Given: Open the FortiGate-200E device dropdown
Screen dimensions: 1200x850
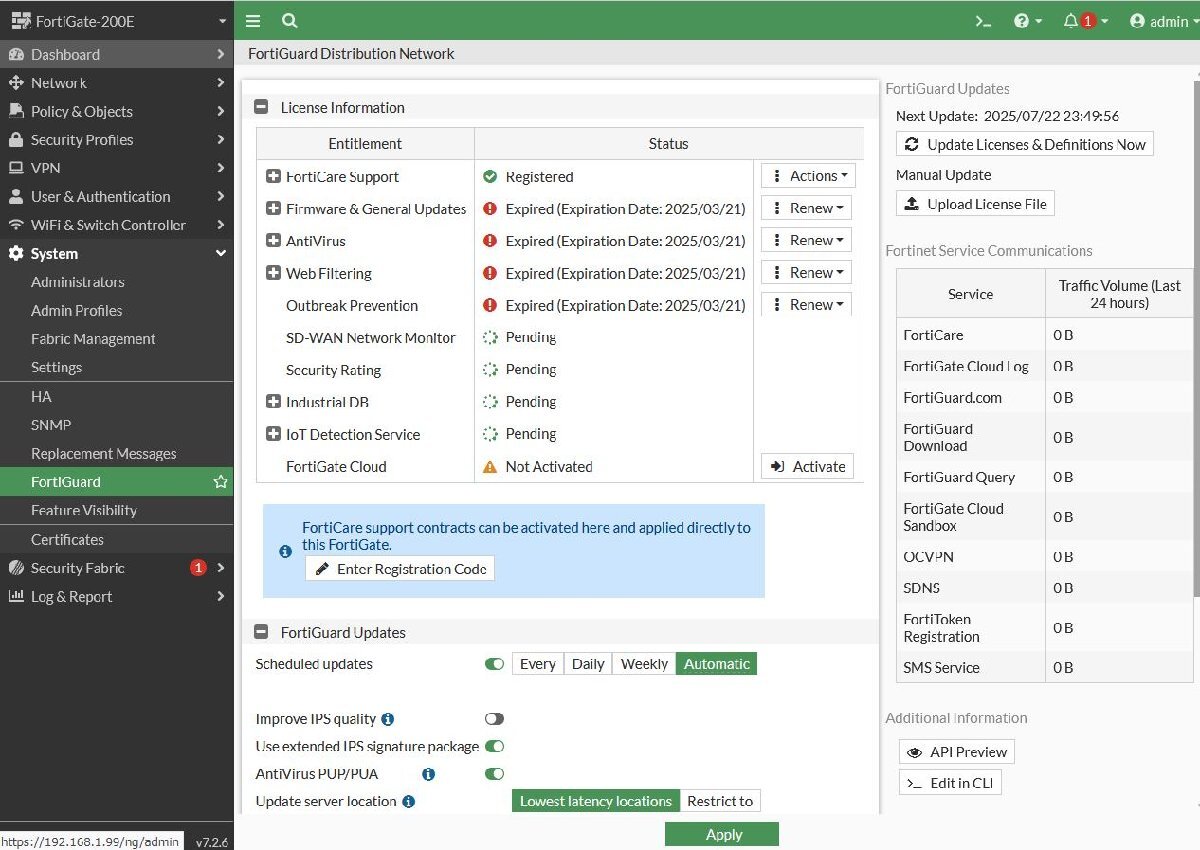Looking at the screenshot, I should (x=117, y=21).
